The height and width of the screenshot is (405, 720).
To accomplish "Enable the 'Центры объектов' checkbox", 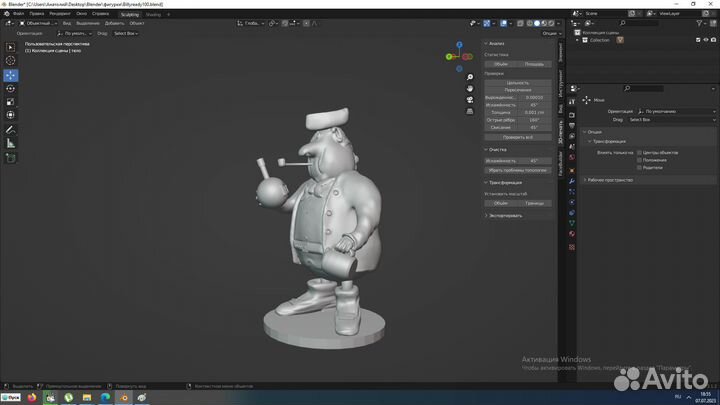I will click(639, 152).
